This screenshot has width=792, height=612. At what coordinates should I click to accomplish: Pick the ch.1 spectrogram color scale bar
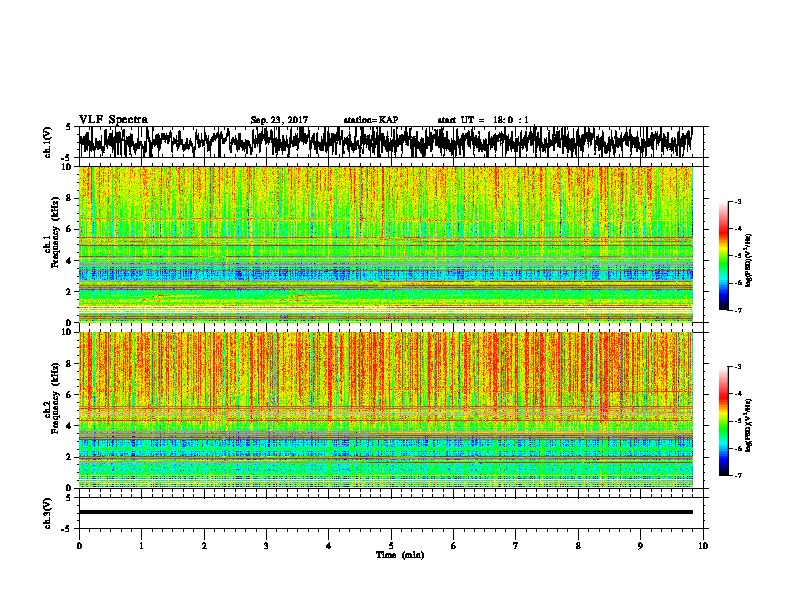click(723, 256)
